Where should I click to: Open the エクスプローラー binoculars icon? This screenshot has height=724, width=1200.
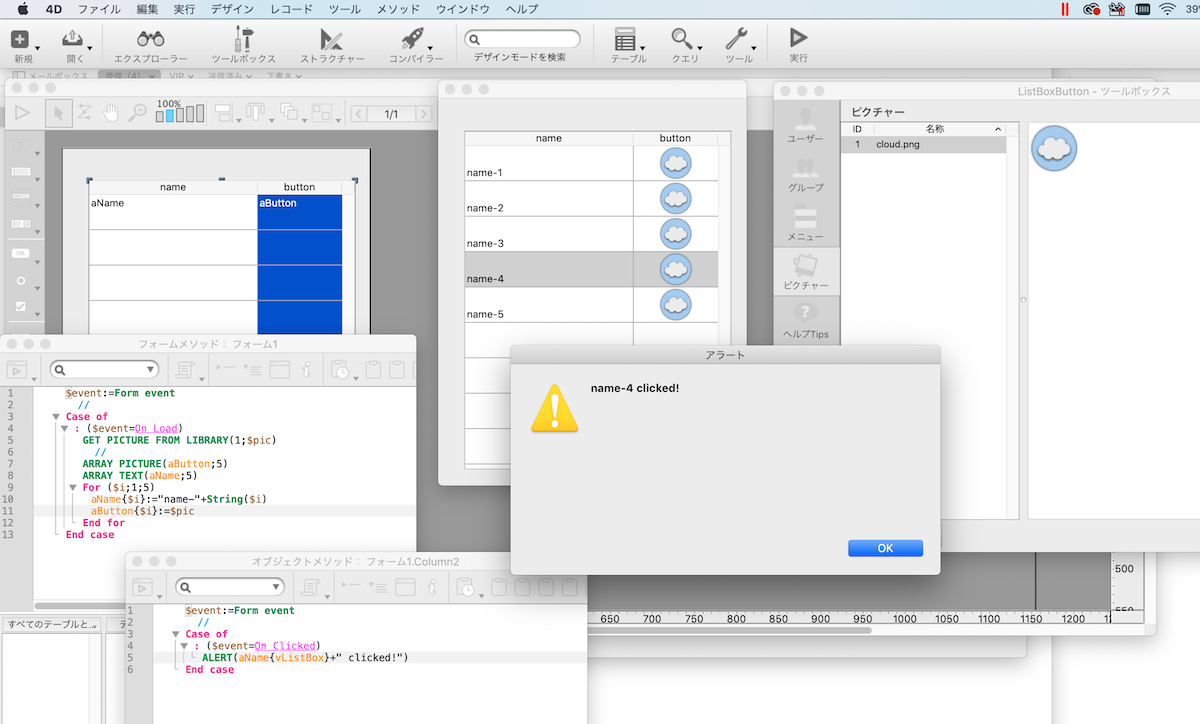151,40
